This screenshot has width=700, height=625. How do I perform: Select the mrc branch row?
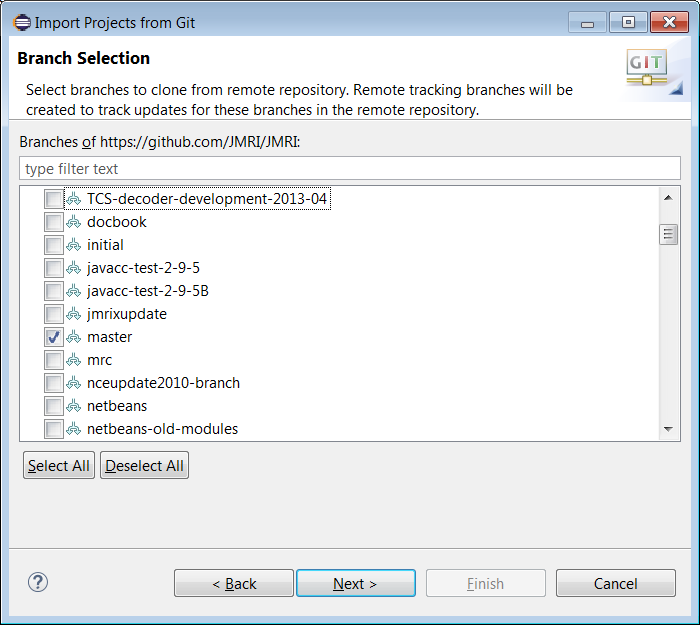(99, 360)
